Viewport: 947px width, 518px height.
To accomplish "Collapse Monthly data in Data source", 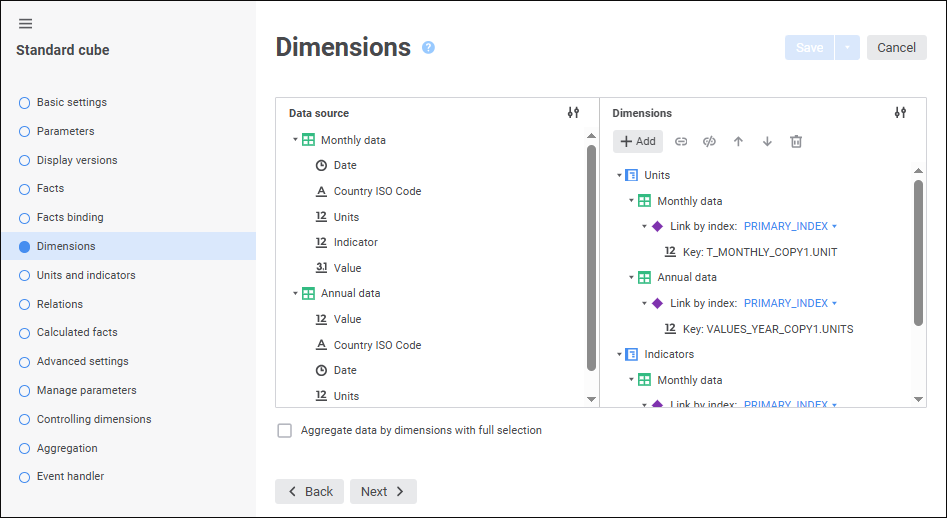I will [295, 140].
